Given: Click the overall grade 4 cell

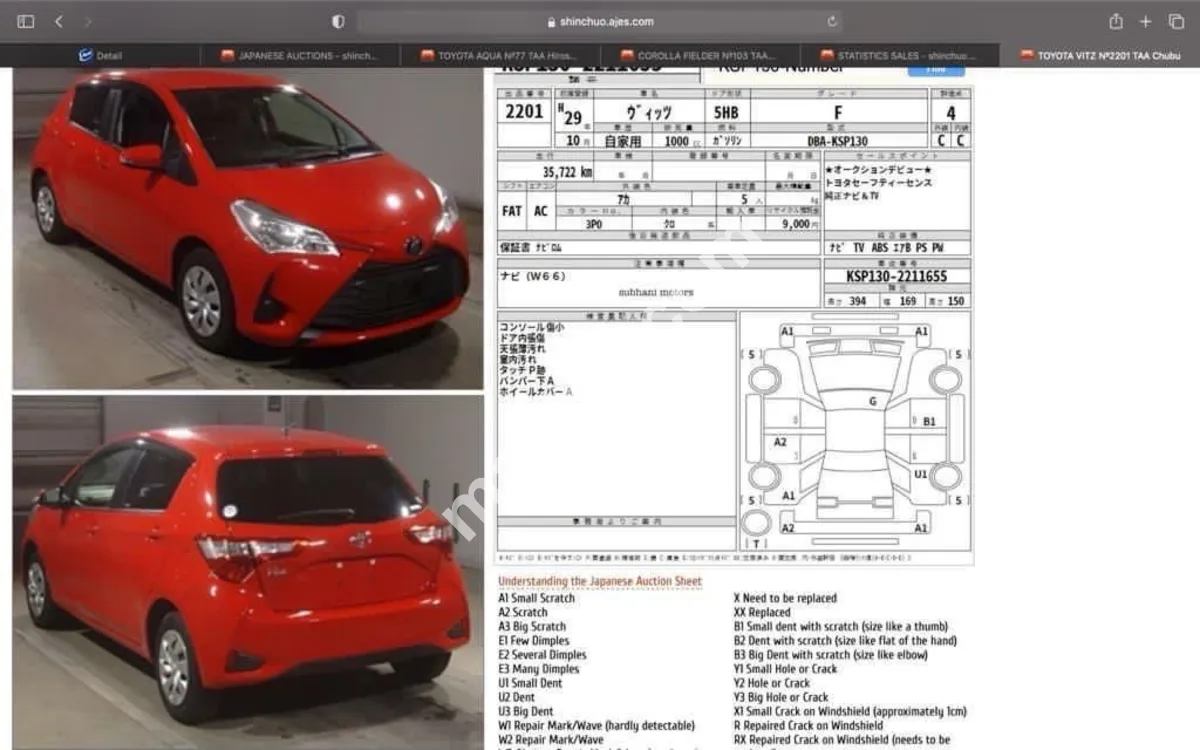Looking at the screenshot, I should 951,113.
